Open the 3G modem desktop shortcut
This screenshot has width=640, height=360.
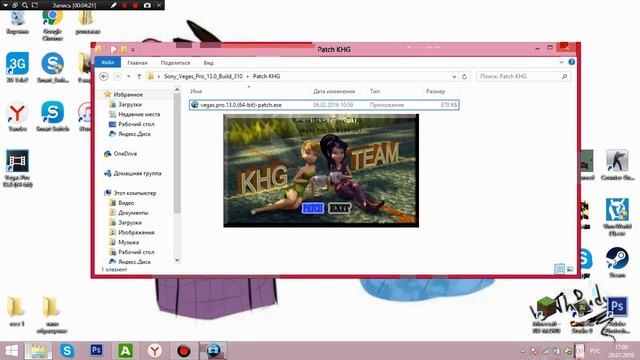17,67
